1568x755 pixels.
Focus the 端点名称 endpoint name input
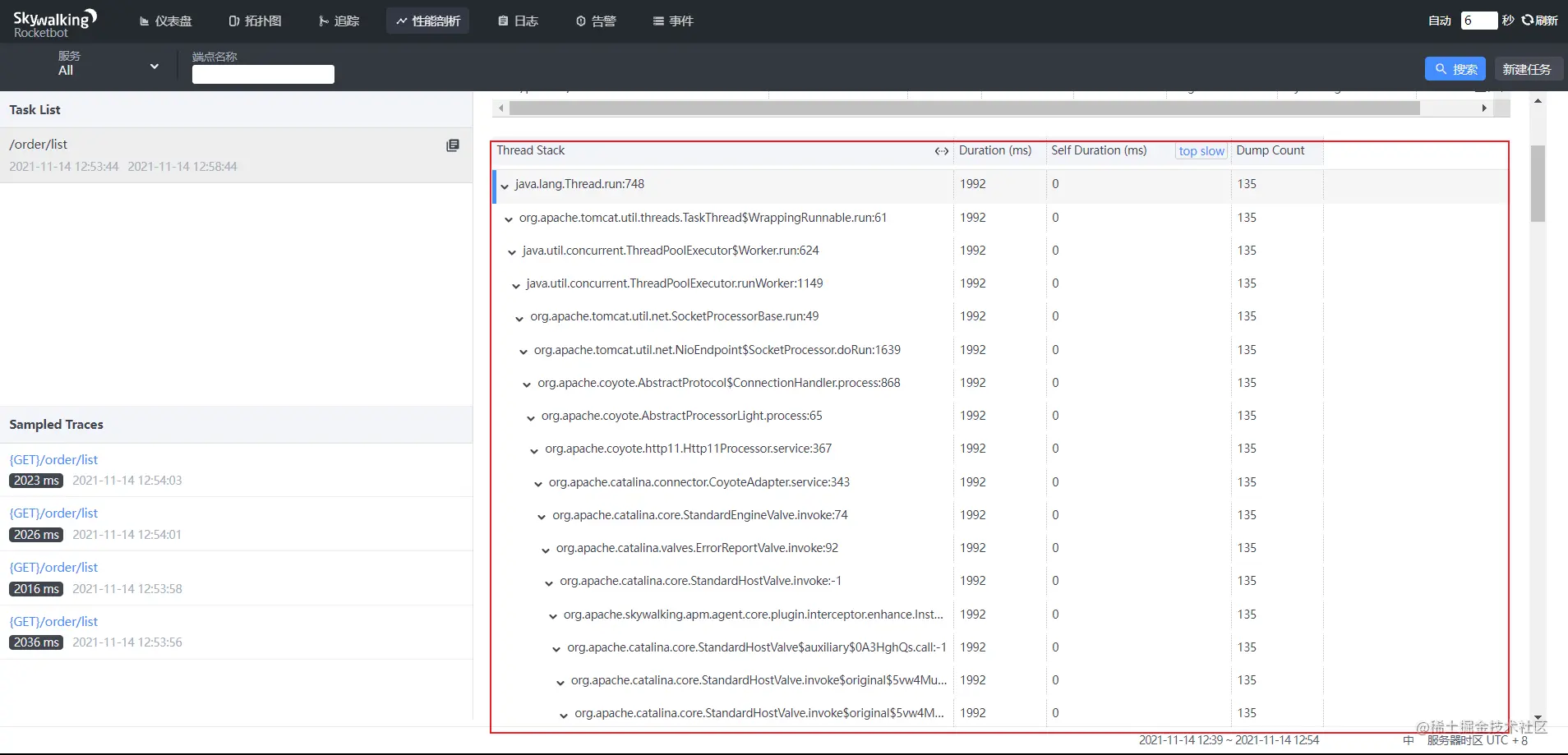click(263, 74)
